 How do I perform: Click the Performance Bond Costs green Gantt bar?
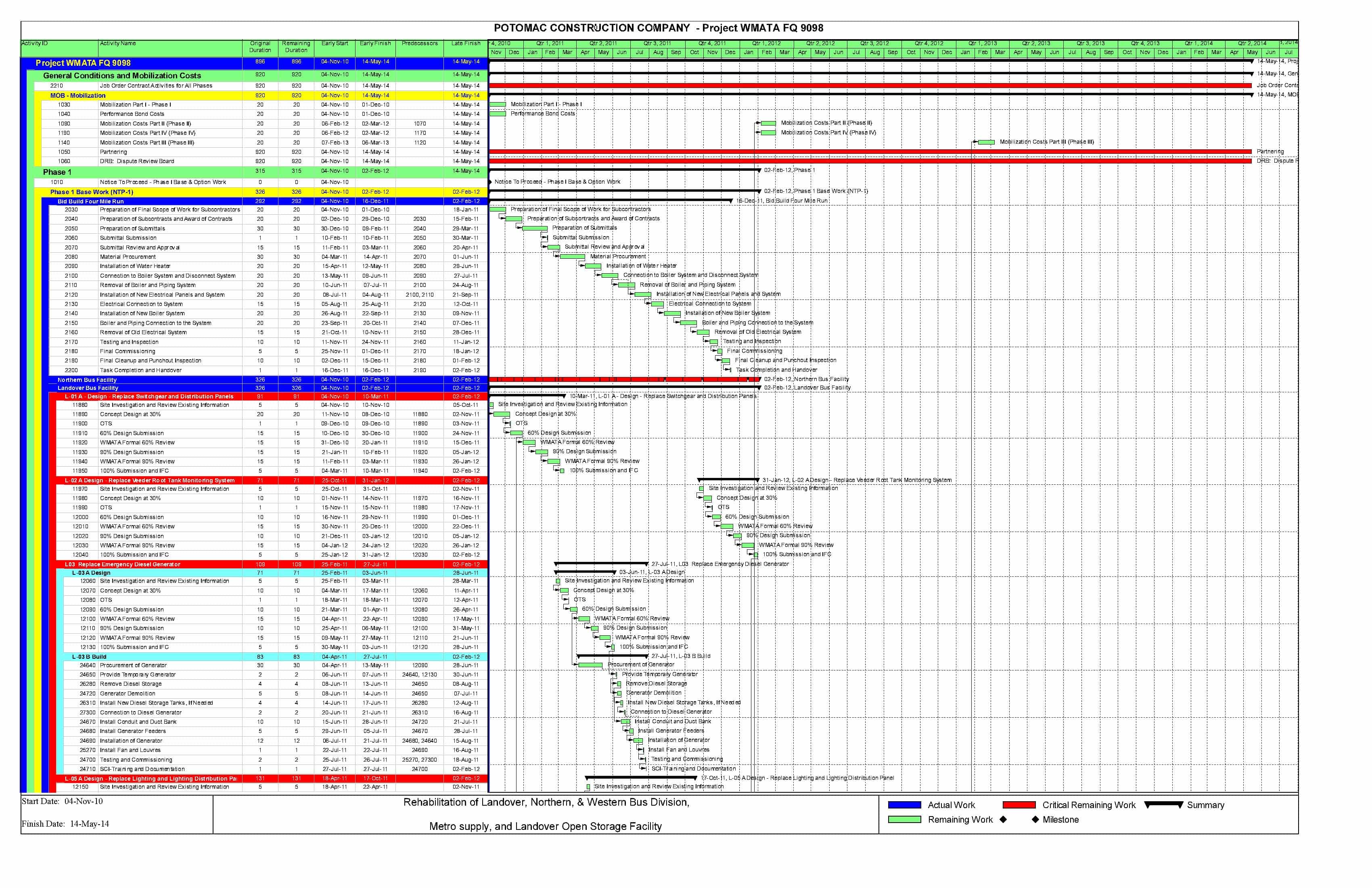tap(498, 113)
